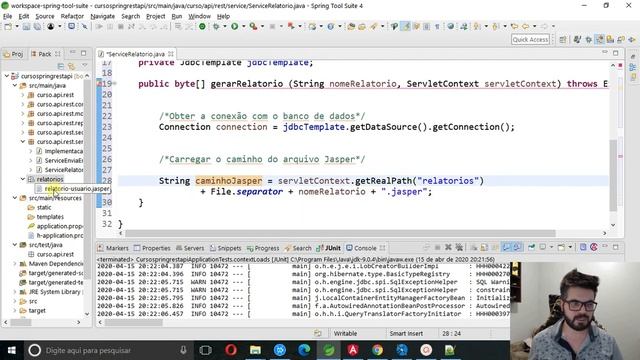Toggle Show Console on standard out change
The width and height of the screenshot is (640, 360).
(x=506, y=247)
